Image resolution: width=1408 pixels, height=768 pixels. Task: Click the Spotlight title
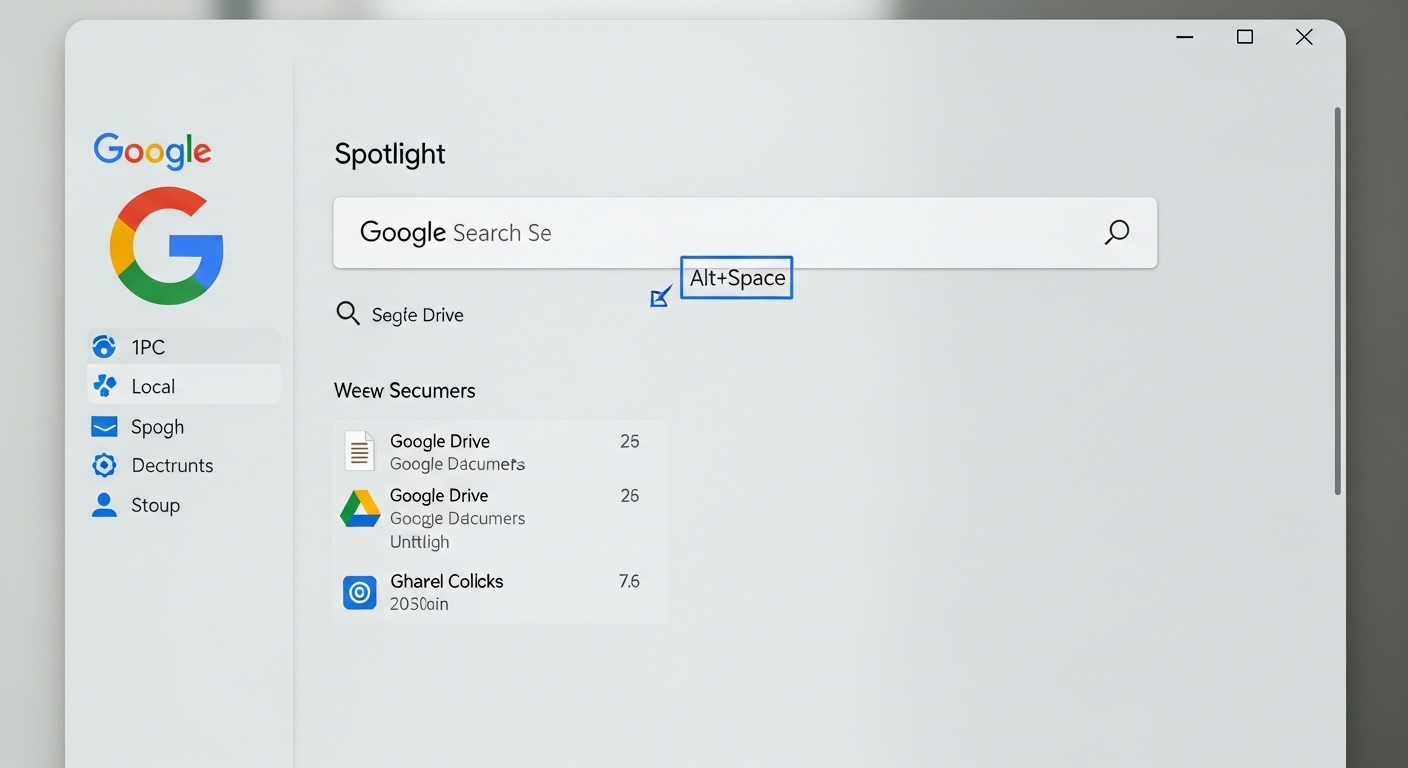click(x=389, y=154)
